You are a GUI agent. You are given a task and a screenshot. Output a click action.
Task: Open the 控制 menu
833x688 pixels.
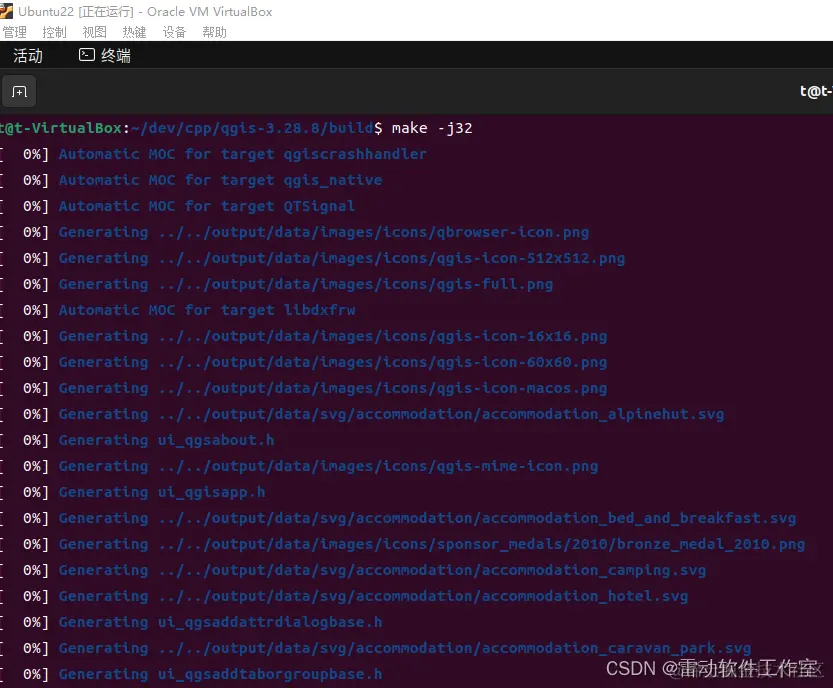(x=54, y=32)
